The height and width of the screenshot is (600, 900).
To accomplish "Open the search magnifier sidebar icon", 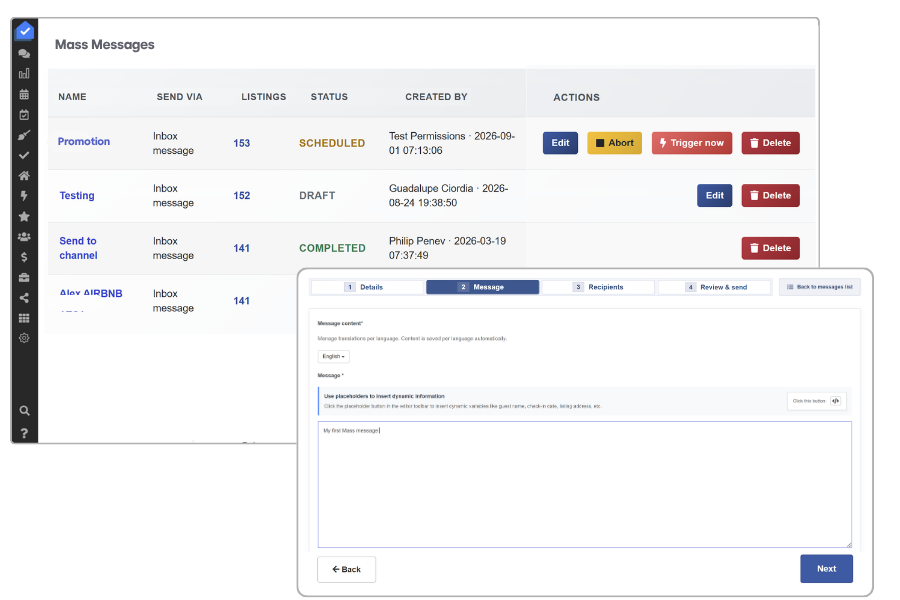I will point(24,411).
